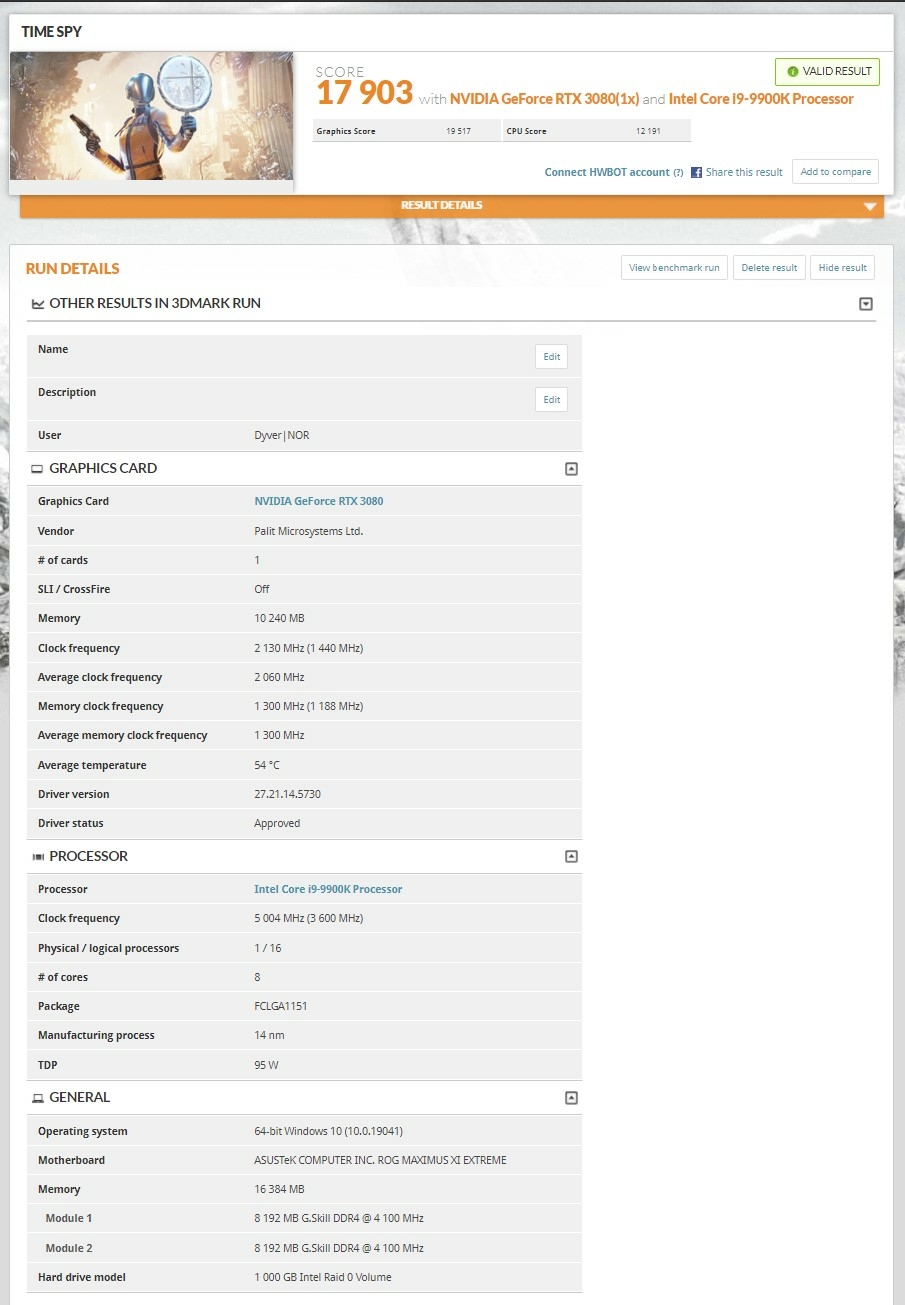Open Graphics Card row RTX 3080 link
This screenshot has width=905, height=1305.
pyautogui.click(x=319, y=502)
